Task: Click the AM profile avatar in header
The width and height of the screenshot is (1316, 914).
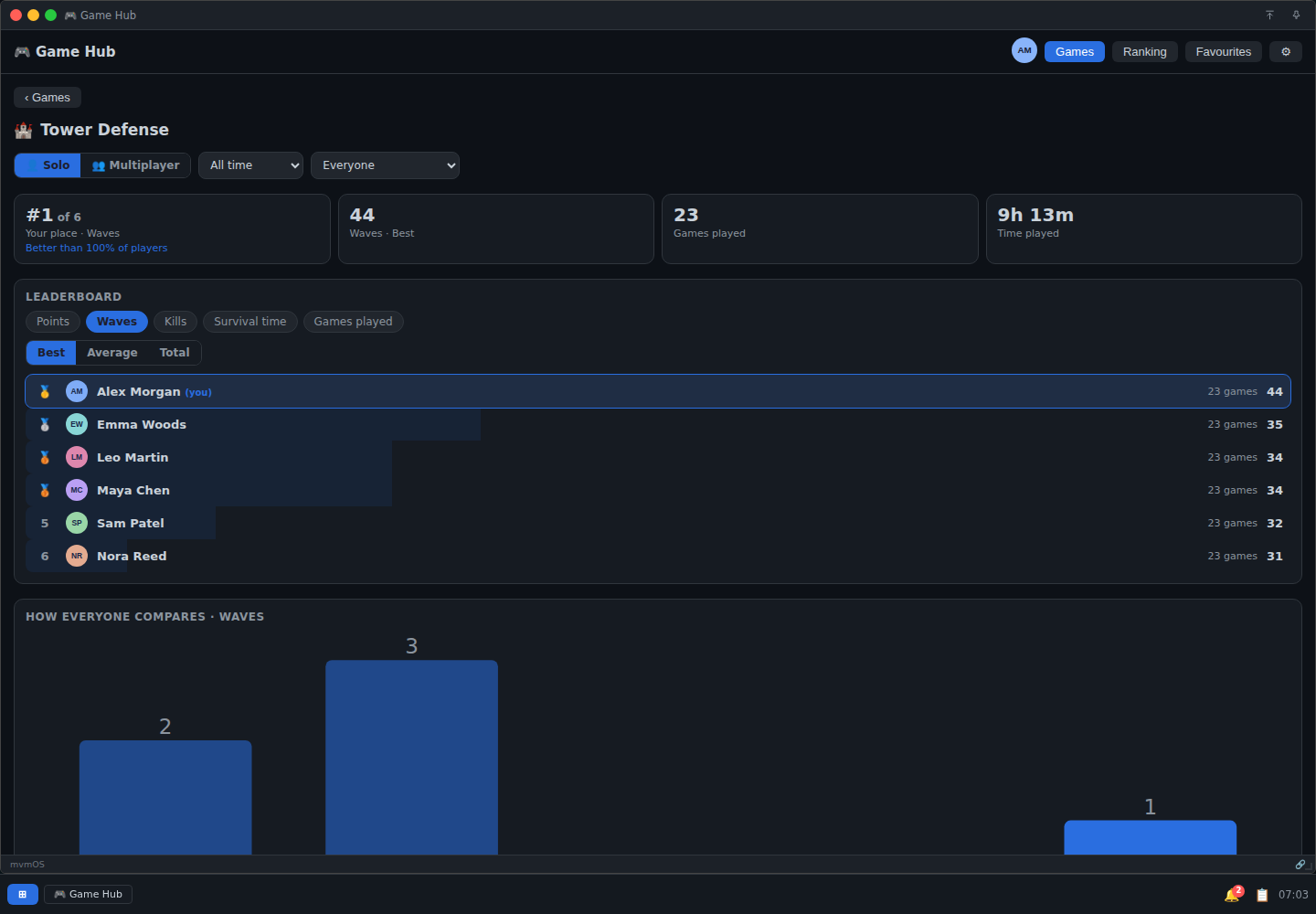Action: point(1024,51)
